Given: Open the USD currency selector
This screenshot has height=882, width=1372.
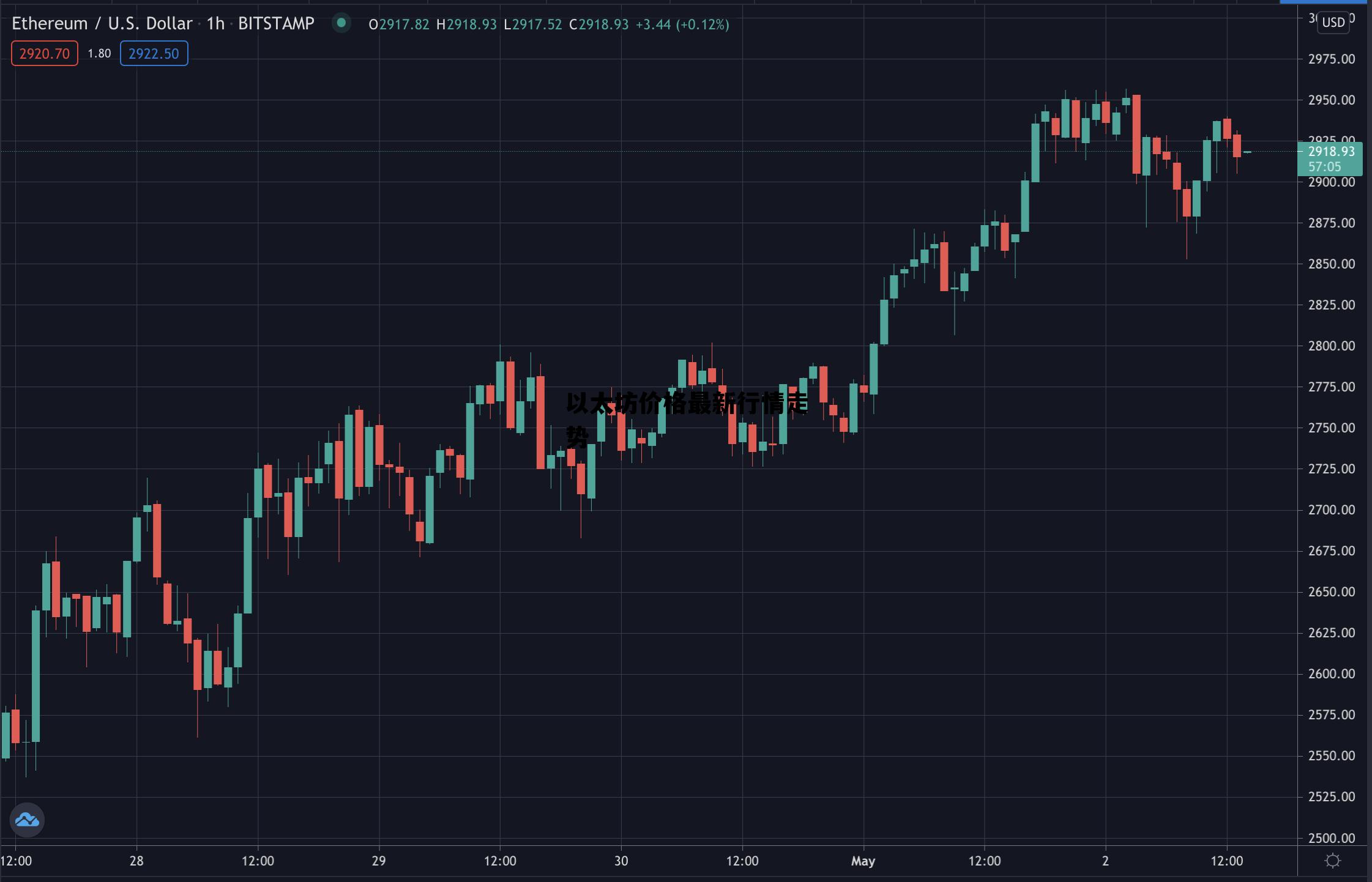Looking at the screenshot, I should coord(1333,23).
